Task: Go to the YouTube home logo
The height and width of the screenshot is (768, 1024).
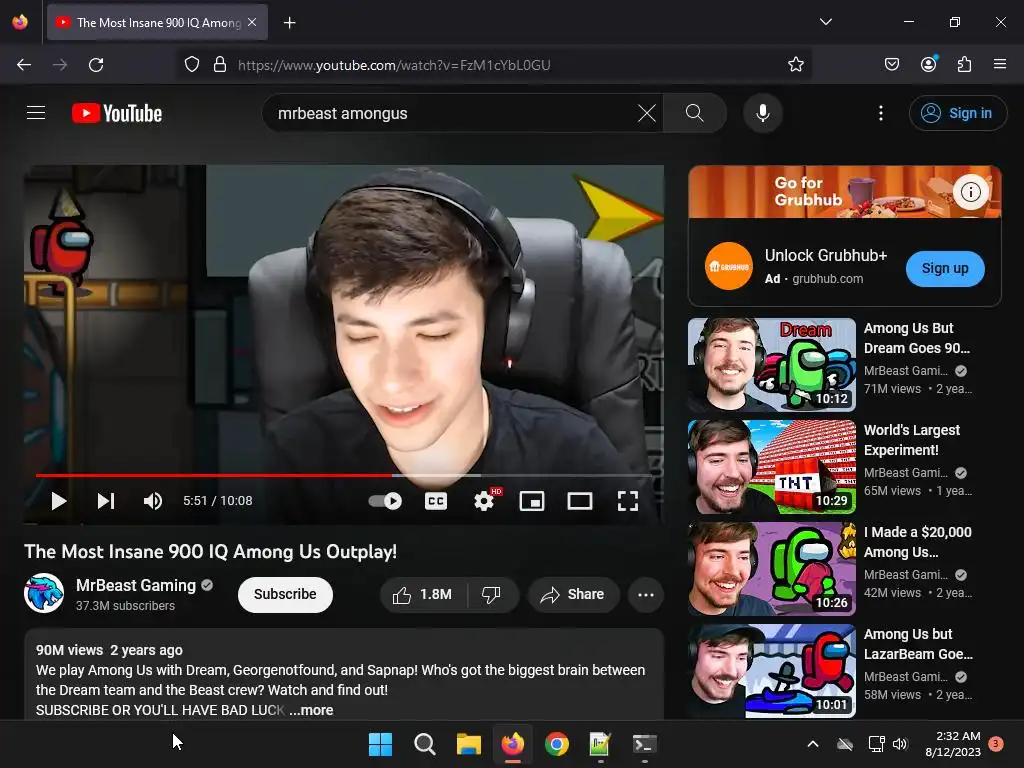Action: tap(117, 113)
